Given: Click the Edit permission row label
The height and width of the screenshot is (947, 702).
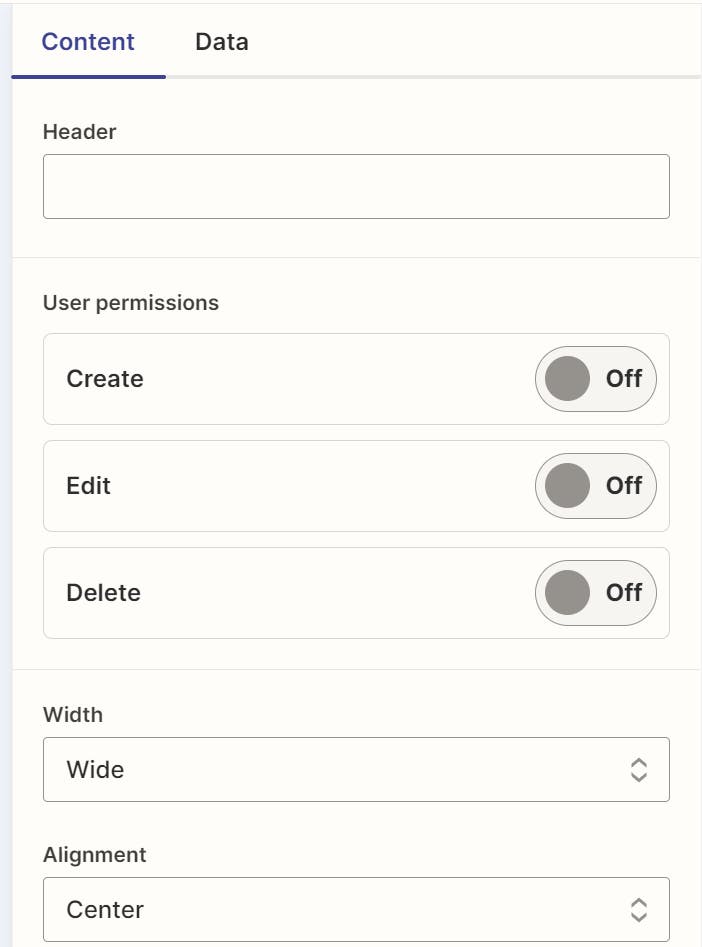Looking at the screenshot, I should (x=88, y=486).
